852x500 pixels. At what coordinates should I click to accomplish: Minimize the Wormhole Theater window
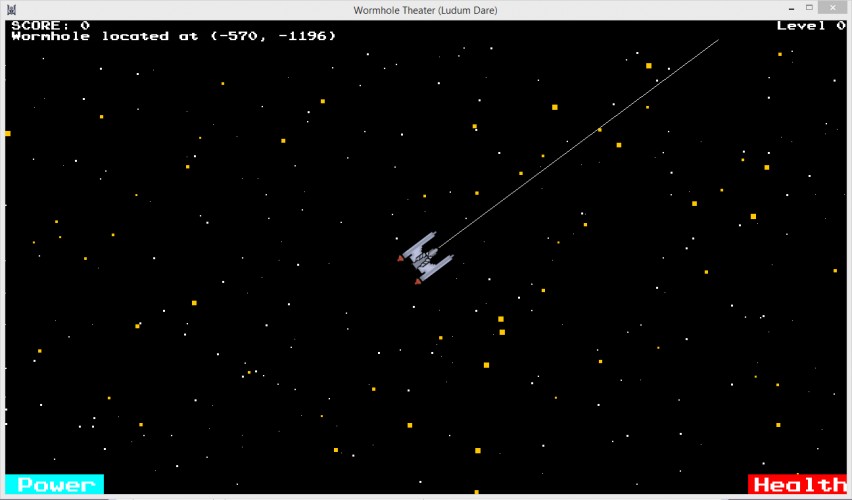click(x=792, y=8)
